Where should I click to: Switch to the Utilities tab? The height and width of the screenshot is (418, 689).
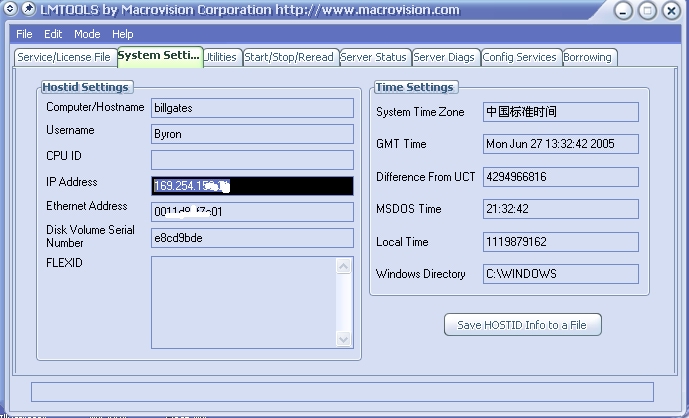[x=221, y=57]
